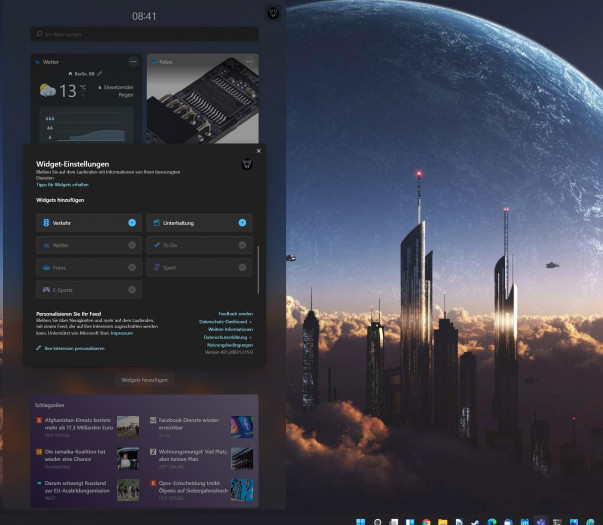This screenshot has height=525, width=603.
Task: Click the To Do blue checkmark icon
Action: click(157, 245)
